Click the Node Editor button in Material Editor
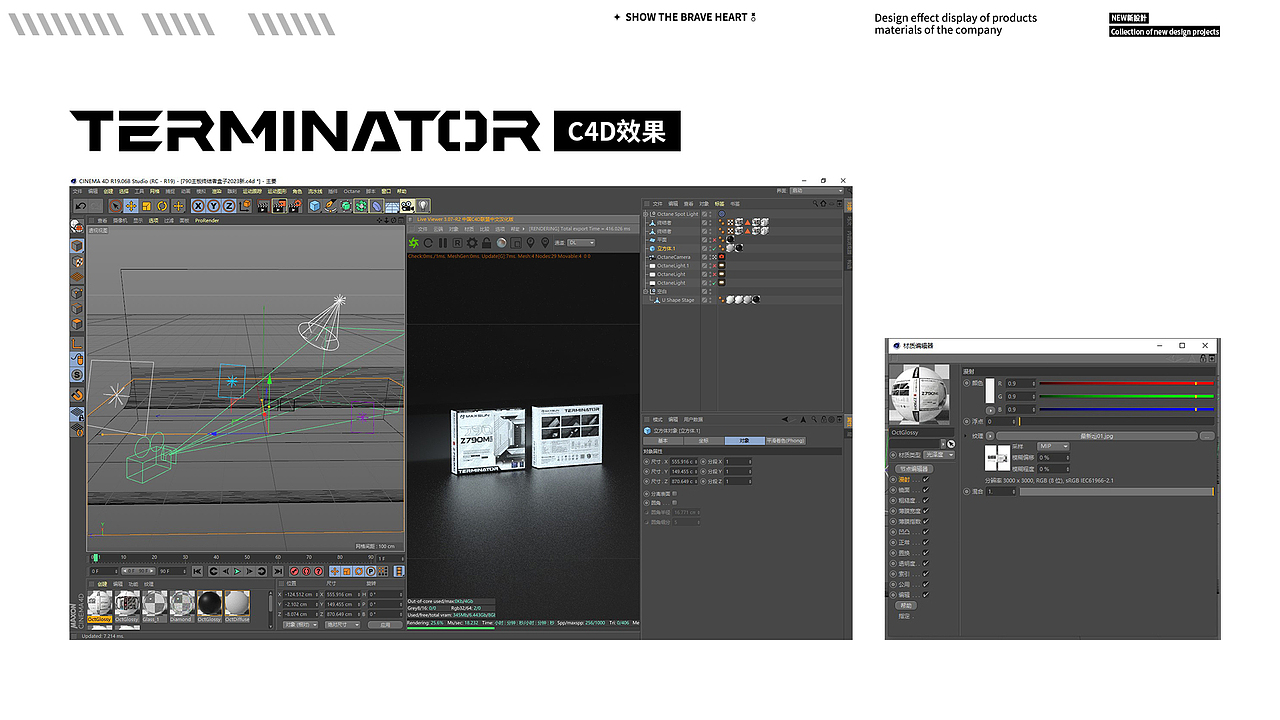The image size is (1280, 720). tap(914, 468)
